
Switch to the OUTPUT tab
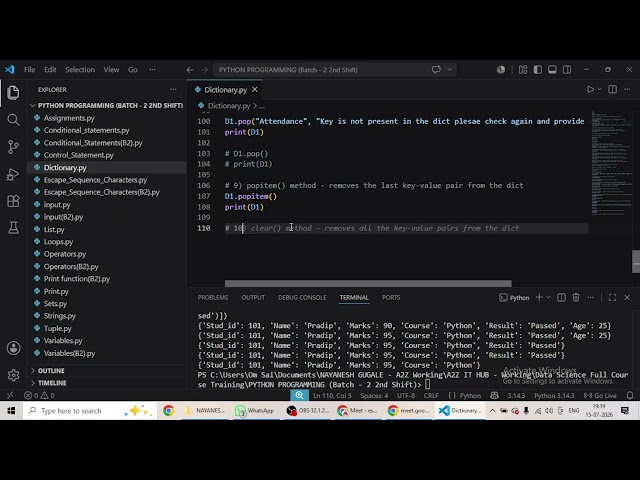point(253,298)
